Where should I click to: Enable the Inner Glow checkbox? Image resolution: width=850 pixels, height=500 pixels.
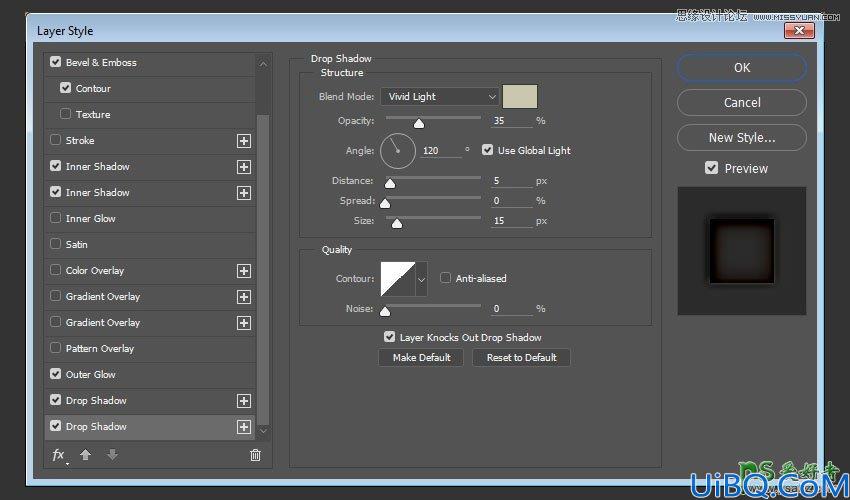click(55, 218)
